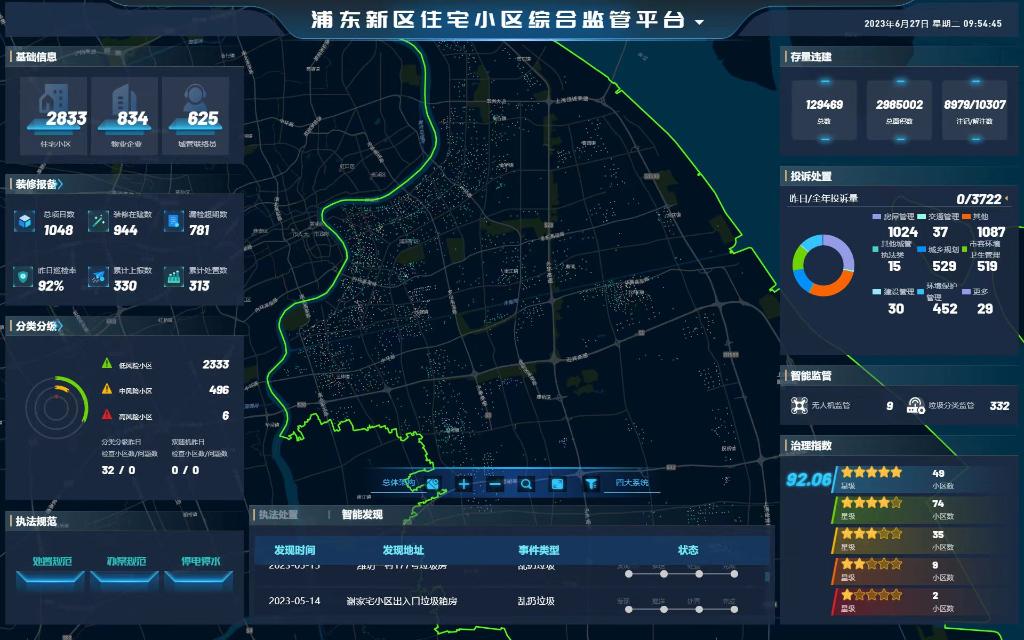
Task: Expand the 装修报备 section chevron
Action: click(62, 184)
